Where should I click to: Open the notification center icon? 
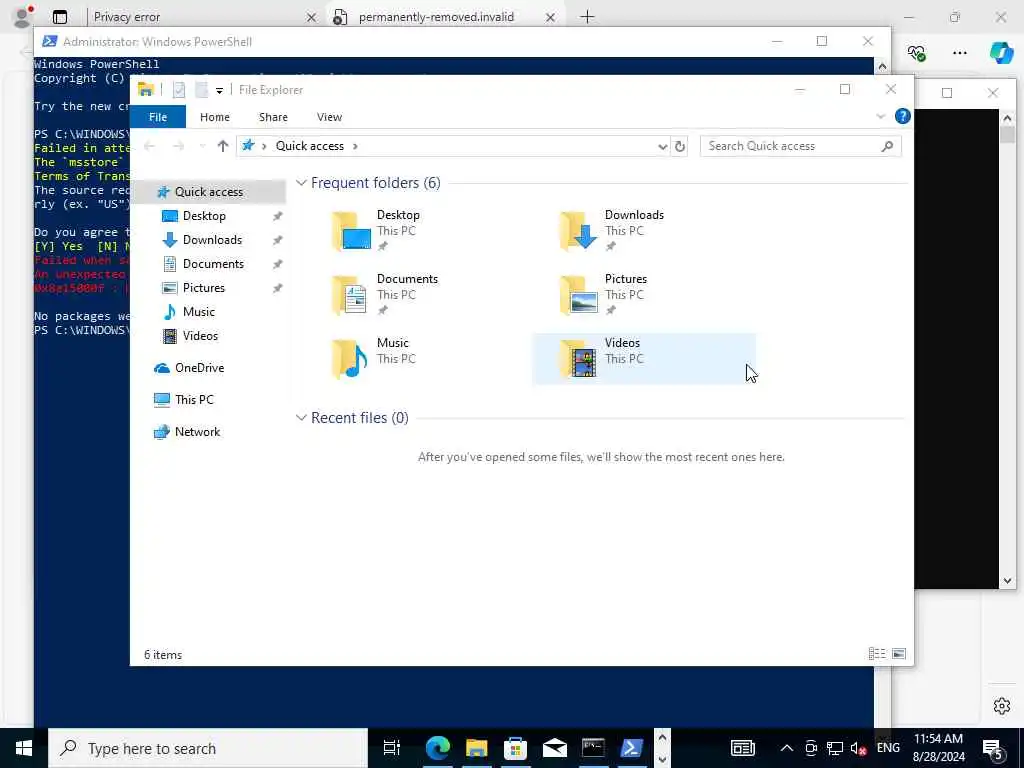993,749
